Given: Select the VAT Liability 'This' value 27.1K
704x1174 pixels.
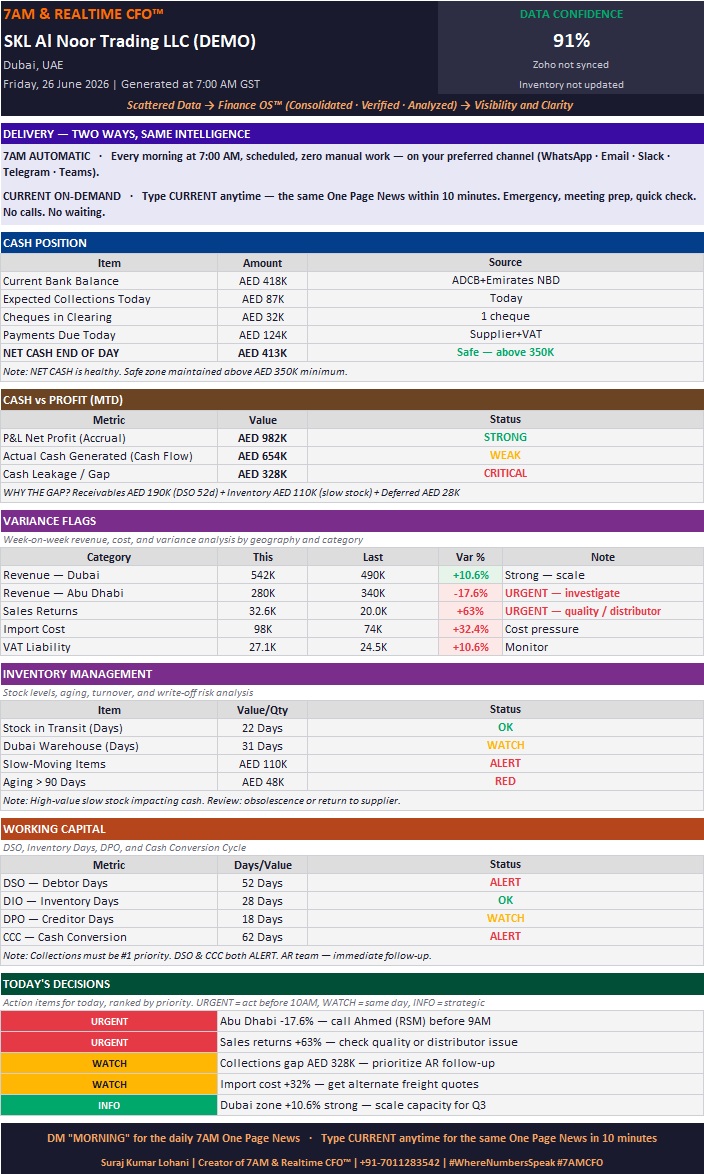Looking at the screenshot, I should (262, 647).
